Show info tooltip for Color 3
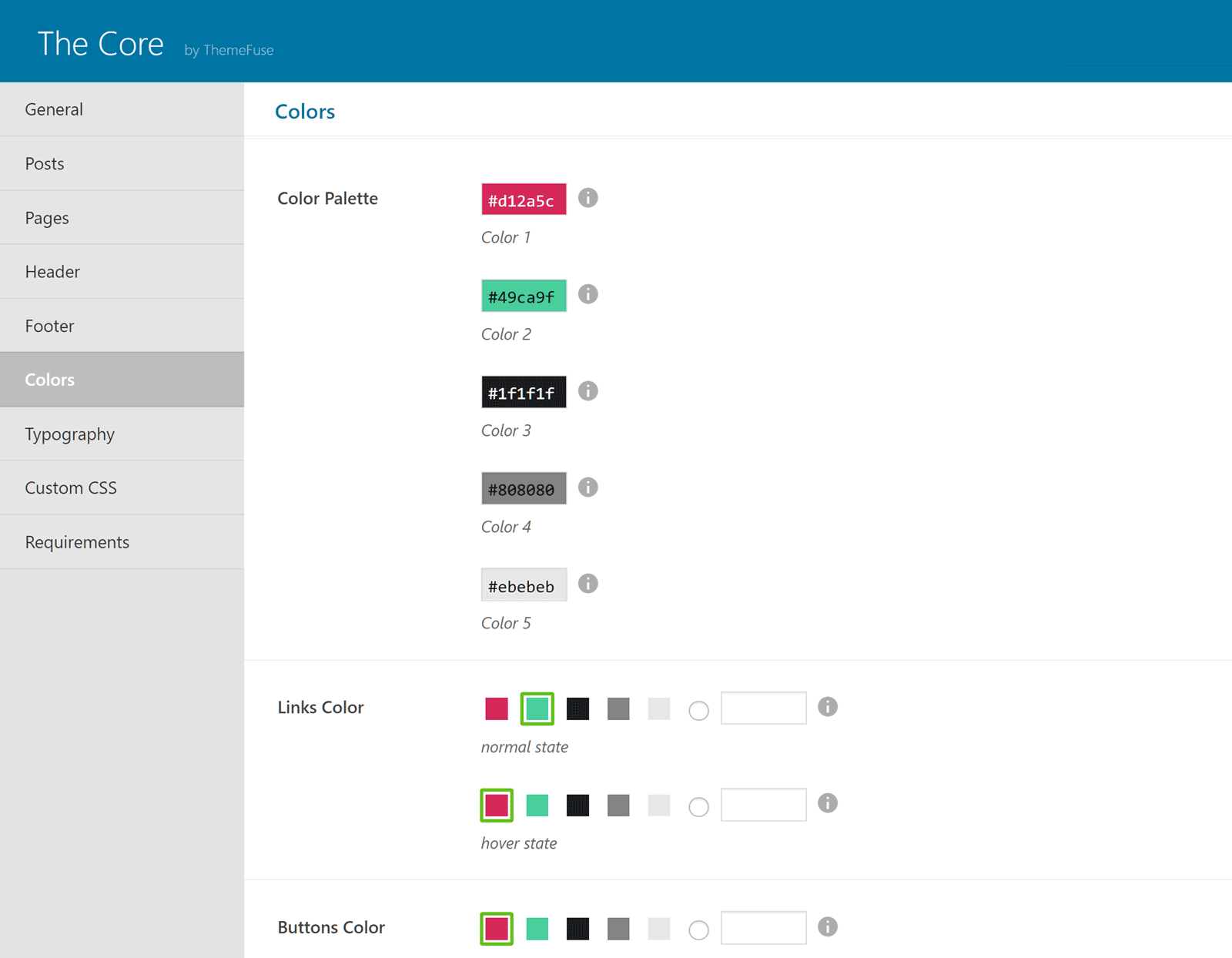Screen dimensions: 1232x958 click(588, 391)
